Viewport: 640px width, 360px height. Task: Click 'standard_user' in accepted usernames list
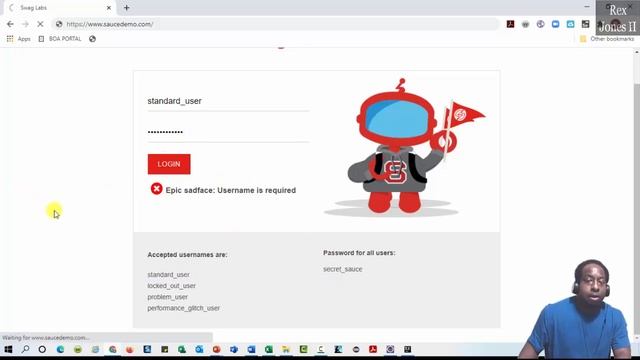pos(169,275)
